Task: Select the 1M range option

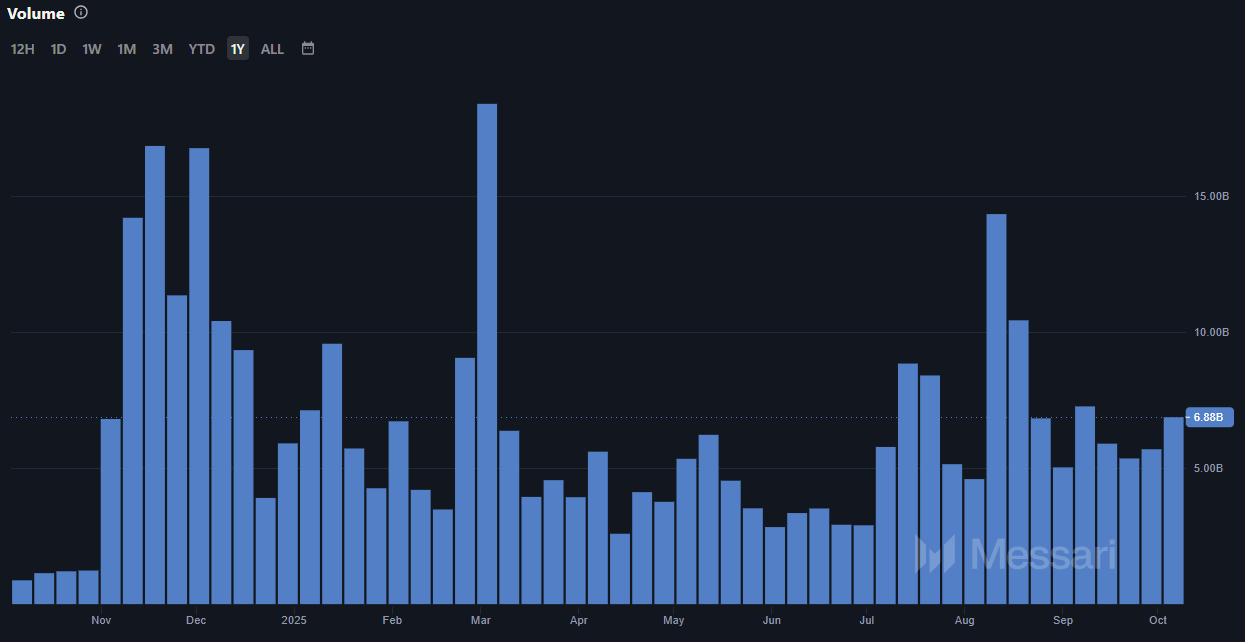Action: click(x=127, y=49)
